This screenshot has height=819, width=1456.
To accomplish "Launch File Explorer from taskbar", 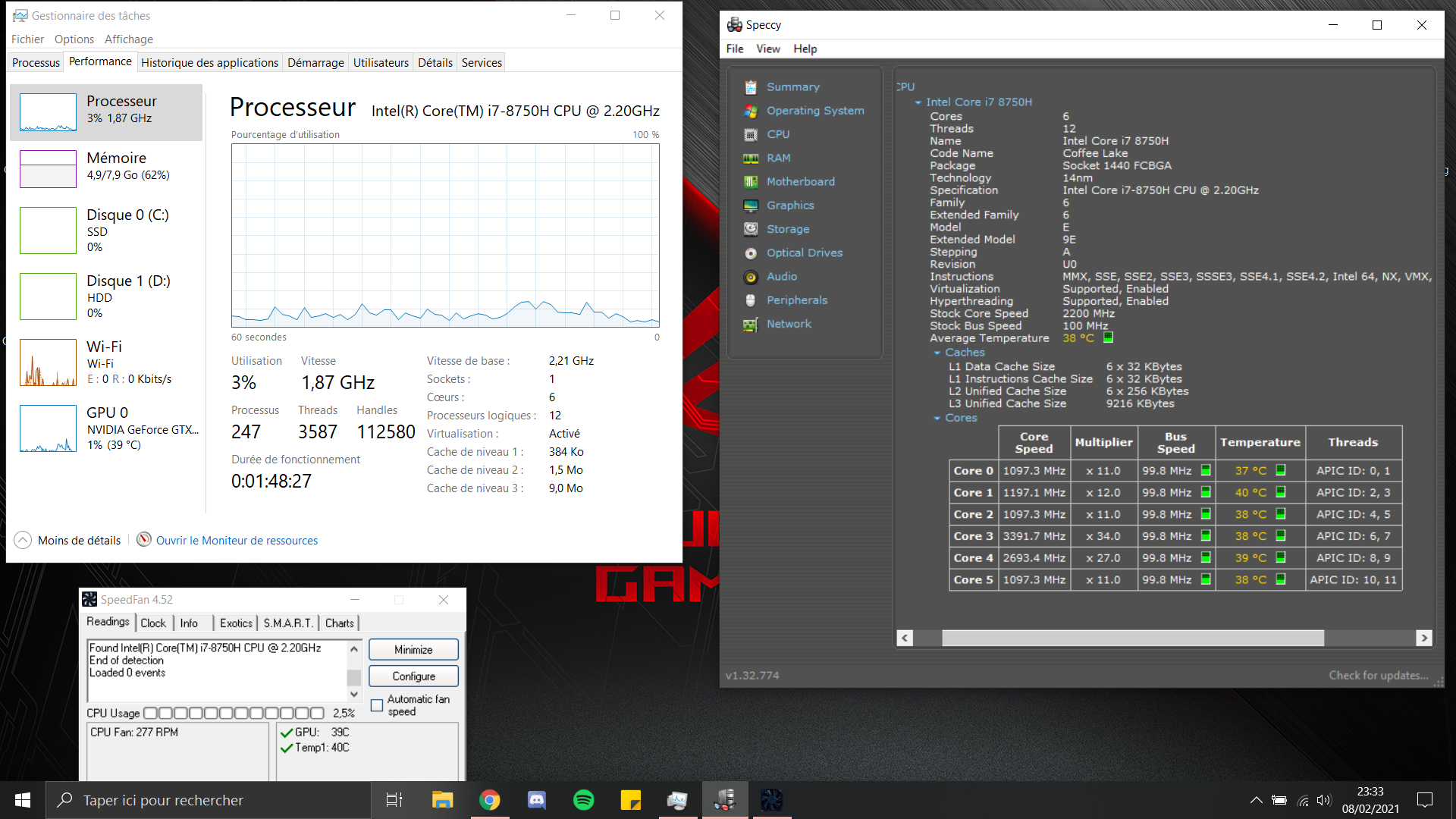I will coord(442,800).
